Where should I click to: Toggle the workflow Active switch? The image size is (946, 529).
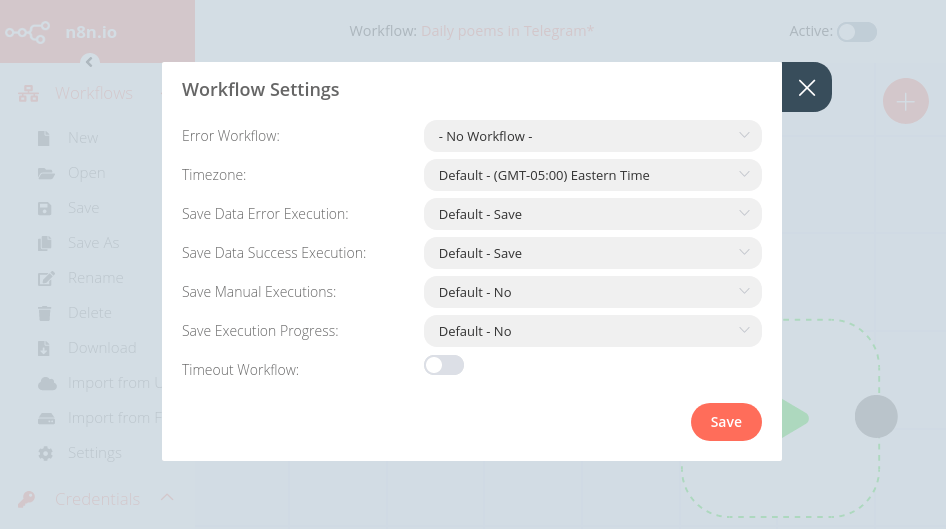click(856, 32)
